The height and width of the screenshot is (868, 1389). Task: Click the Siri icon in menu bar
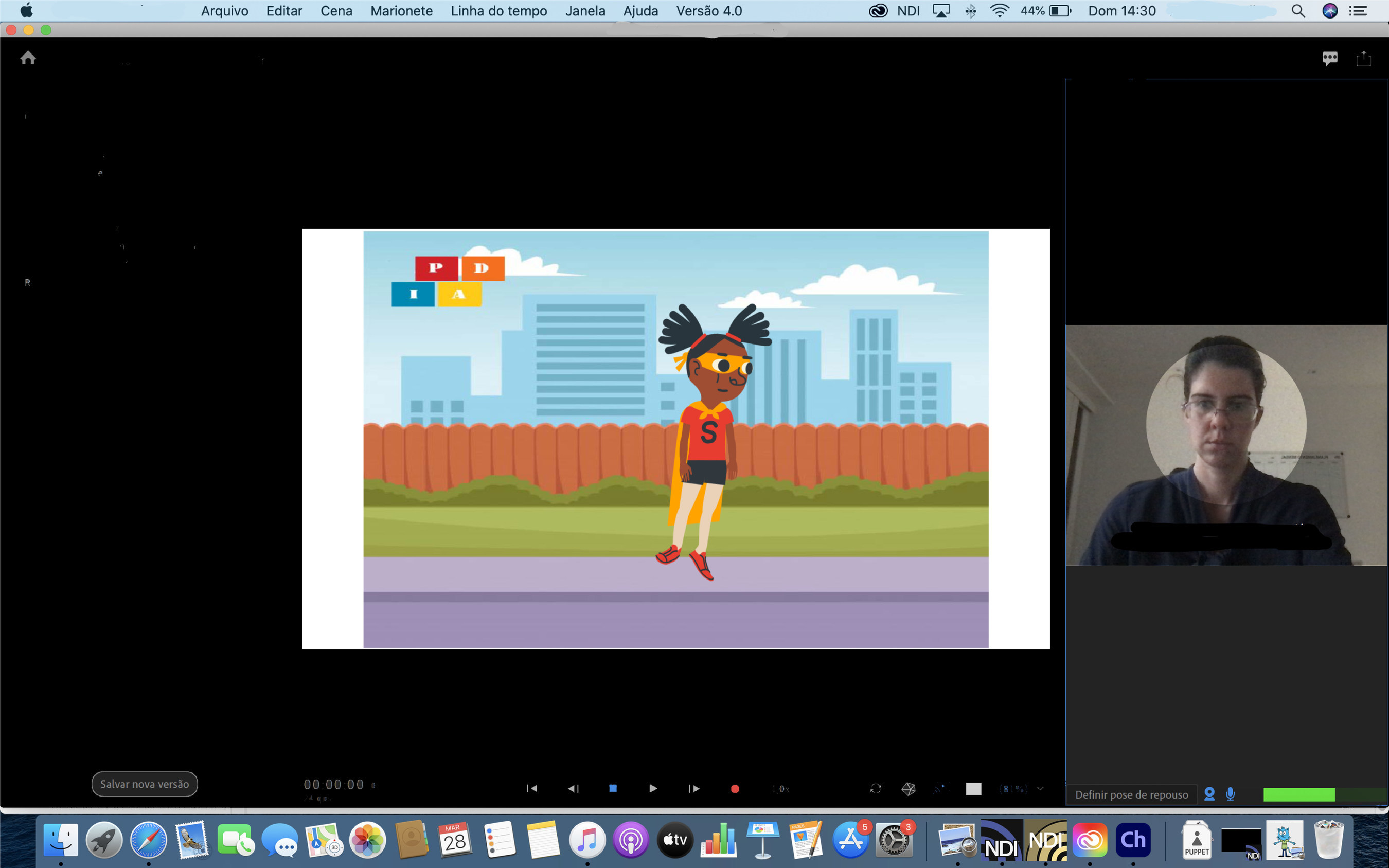click(1330, 11)
